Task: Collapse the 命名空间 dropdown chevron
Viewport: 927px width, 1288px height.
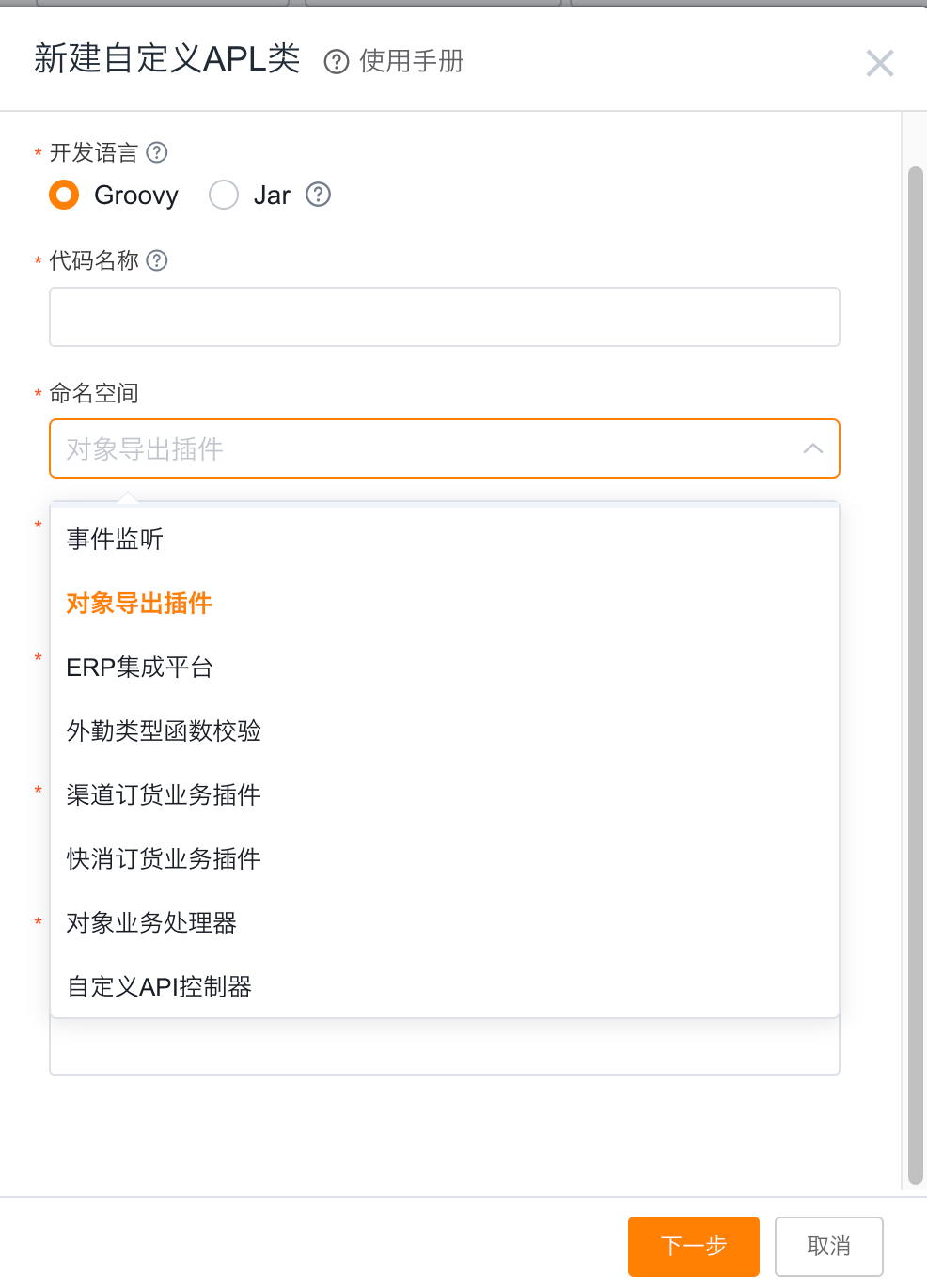Action: tap(813, 449)
